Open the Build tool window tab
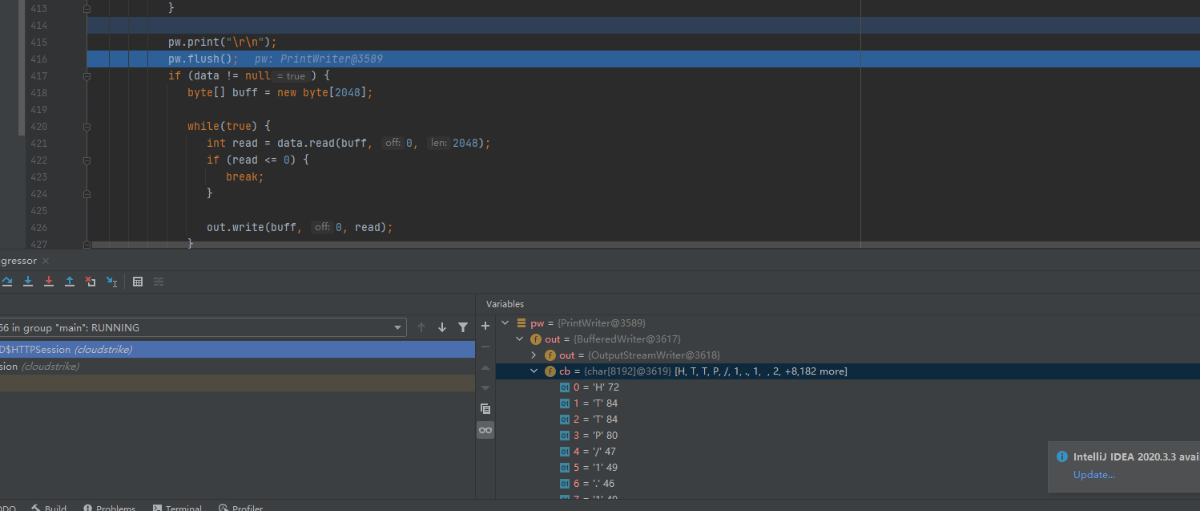The height and width of the screenshot is (511, 1200). coord(48,508)
